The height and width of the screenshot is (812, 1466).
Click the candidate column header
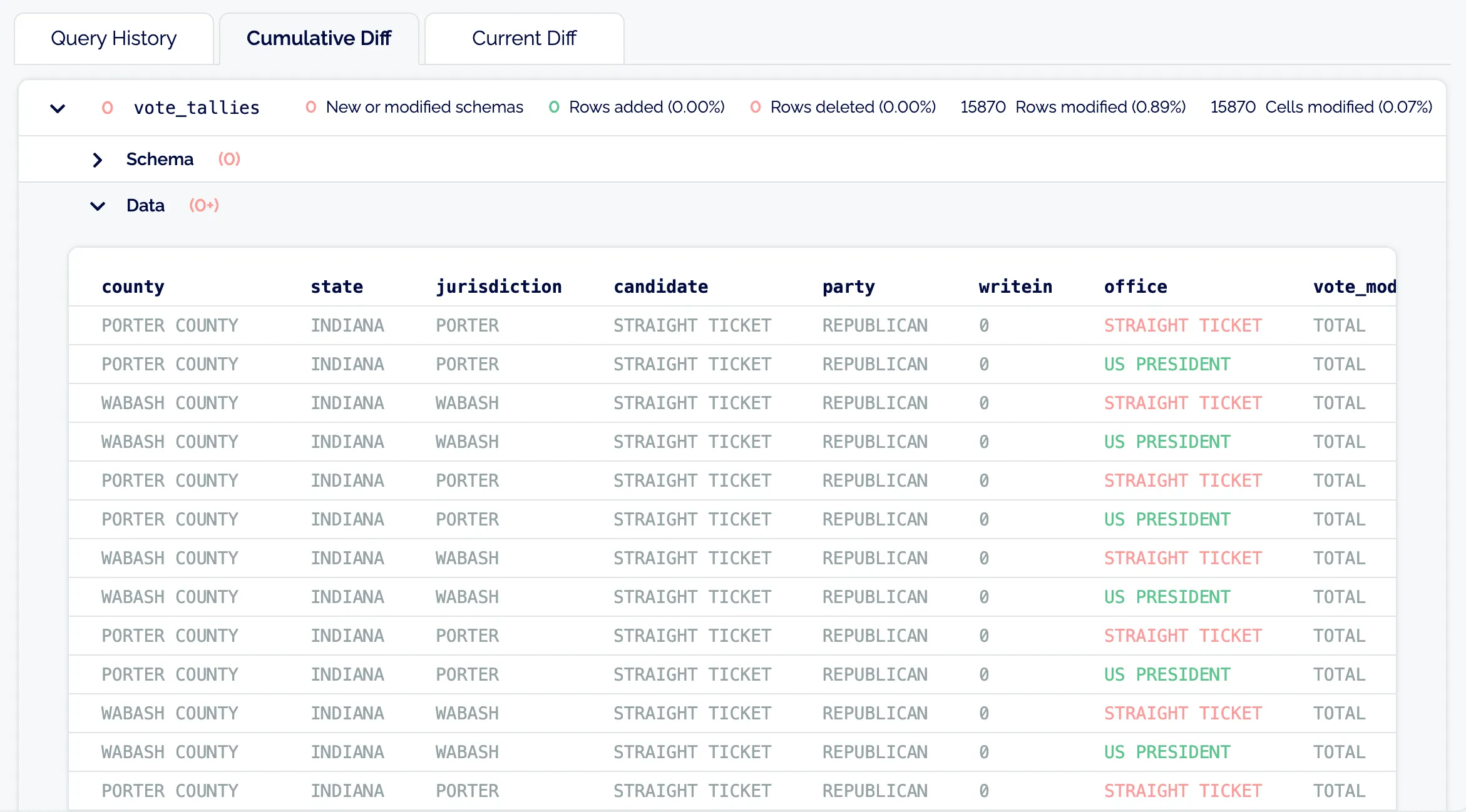[661, 287]
